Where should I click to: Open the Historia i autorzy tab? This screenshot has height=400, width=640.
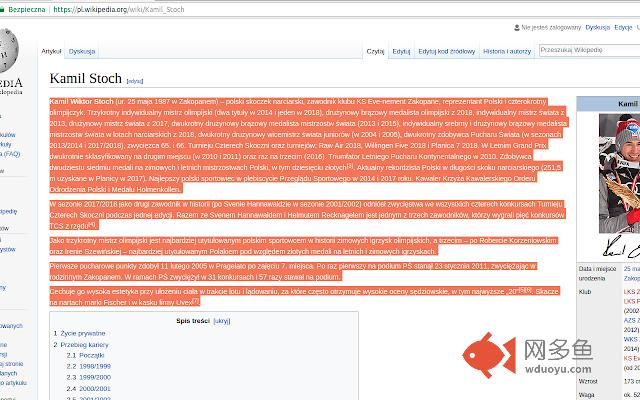(507, 51)
